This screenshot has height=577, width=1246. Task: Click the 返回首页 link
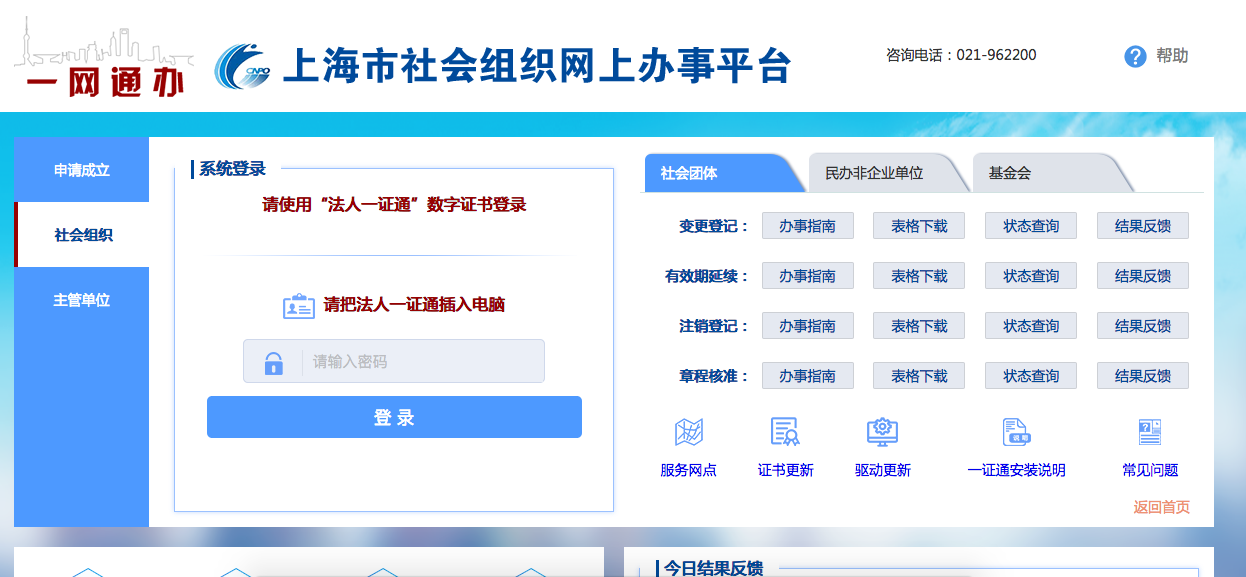click(x=1161, y=507)
